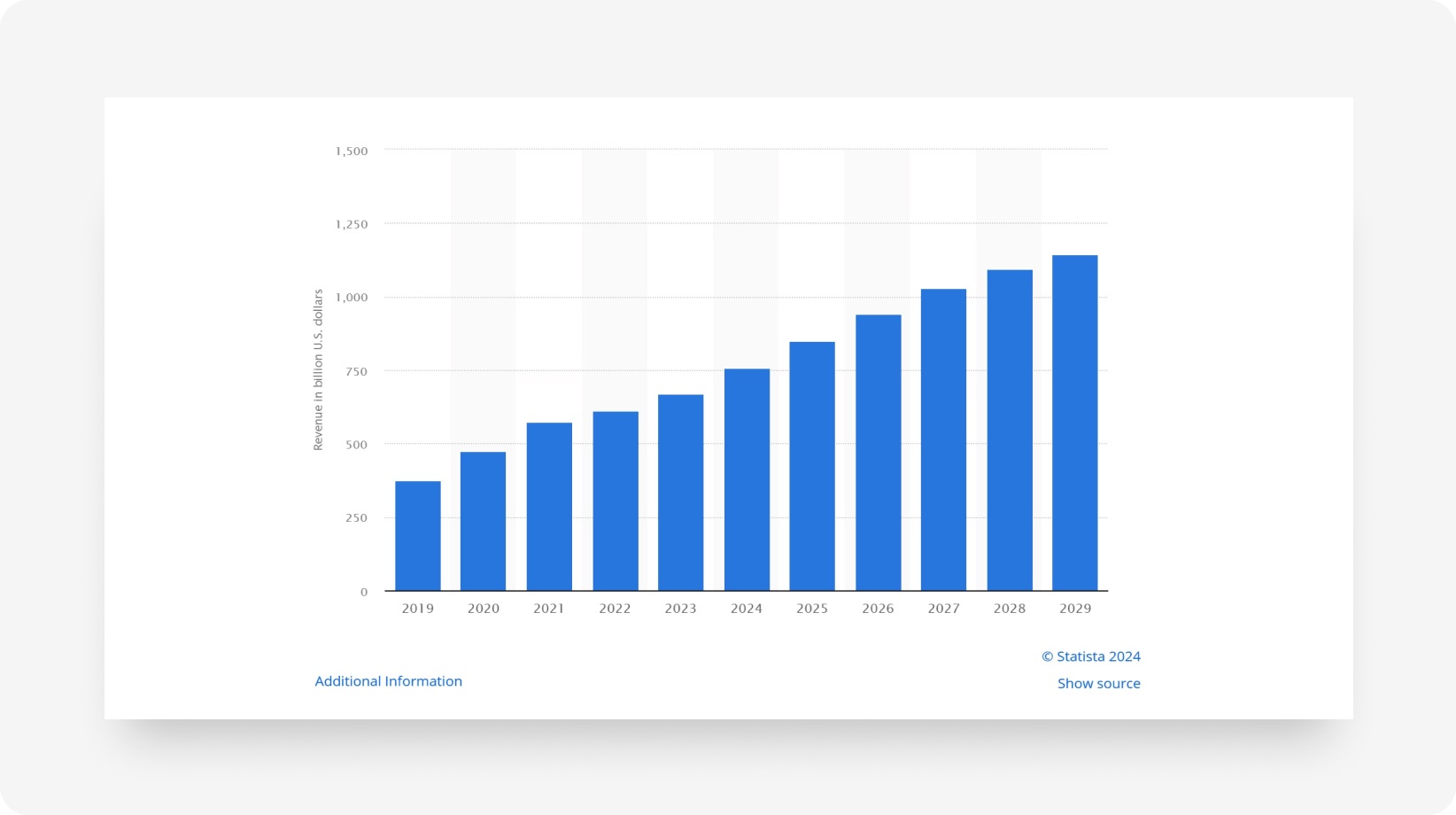Click the bar above the 2026 label
Screen dimensions: 1456x815
tap(878, 452)
